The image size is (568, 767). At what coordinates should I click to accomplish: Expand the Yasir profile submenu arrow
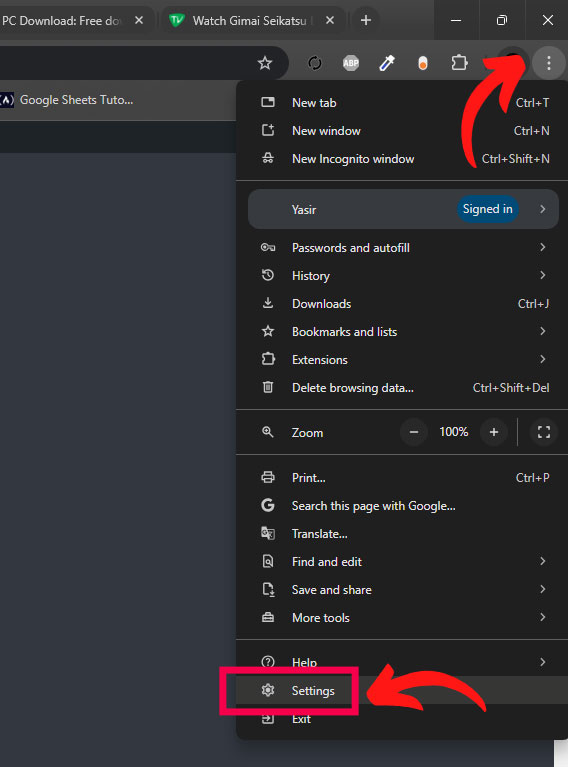(543, 209)
